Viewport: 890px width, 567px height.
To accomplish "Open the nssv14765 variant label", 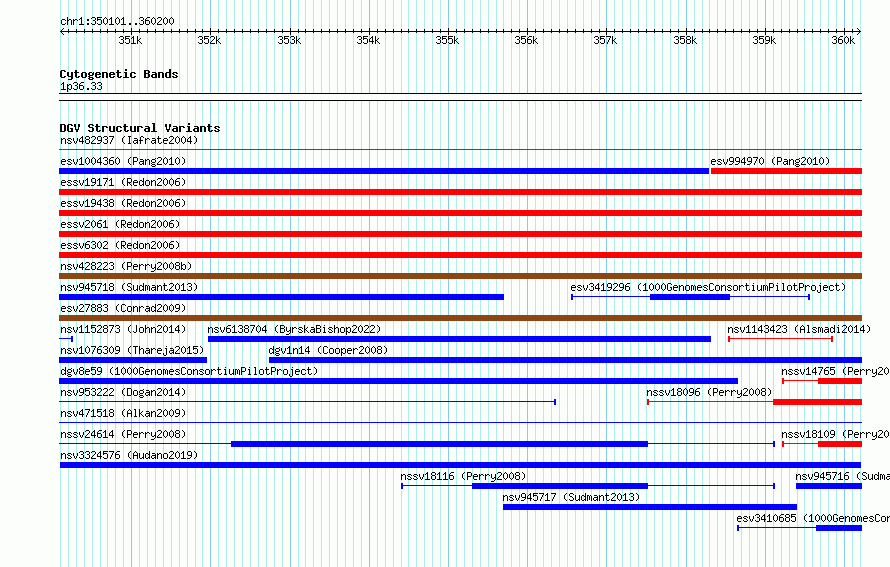I will coord(835,371).
